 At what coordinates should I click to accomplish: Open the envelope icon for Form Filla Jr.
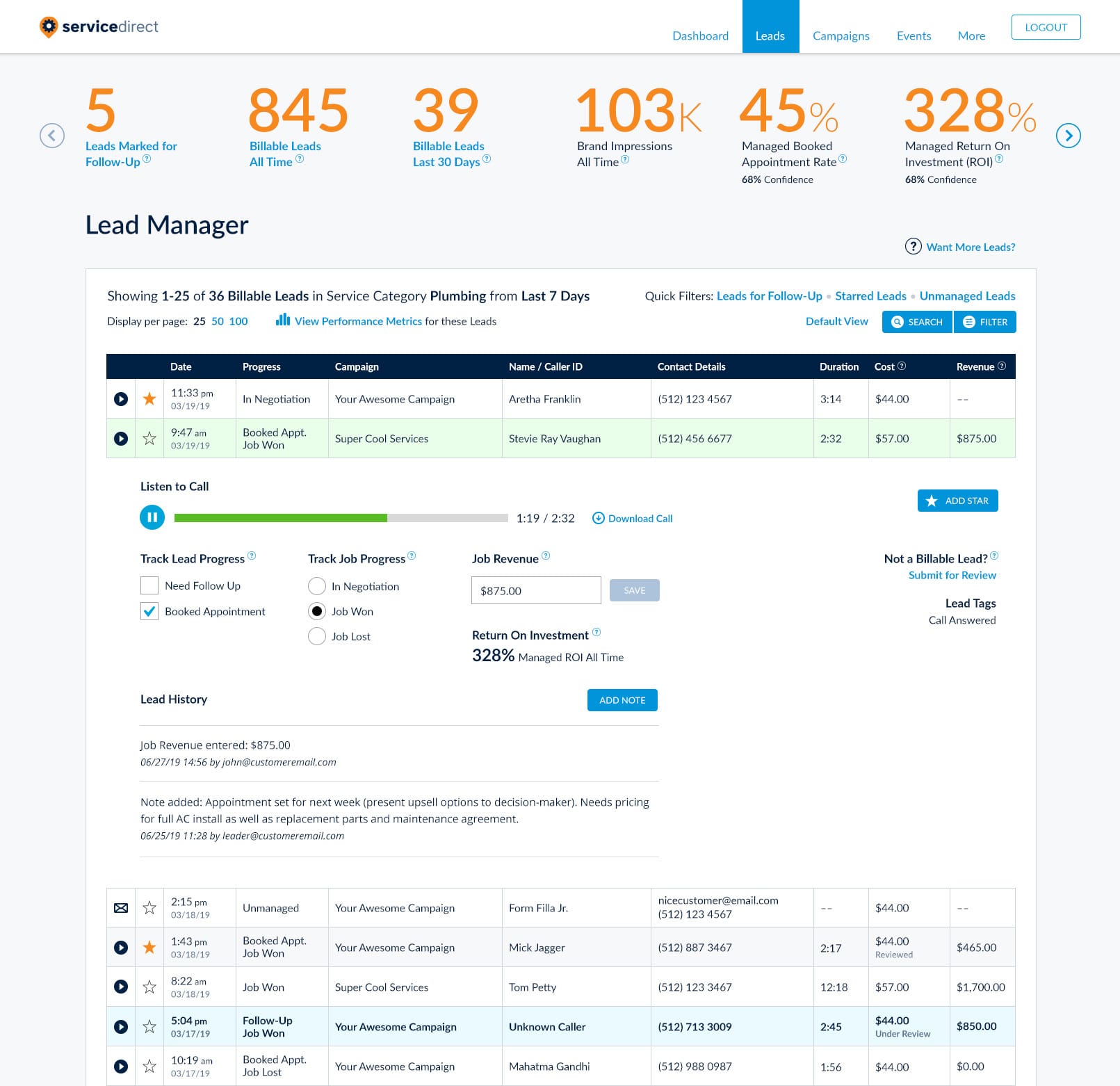point(121,908)
